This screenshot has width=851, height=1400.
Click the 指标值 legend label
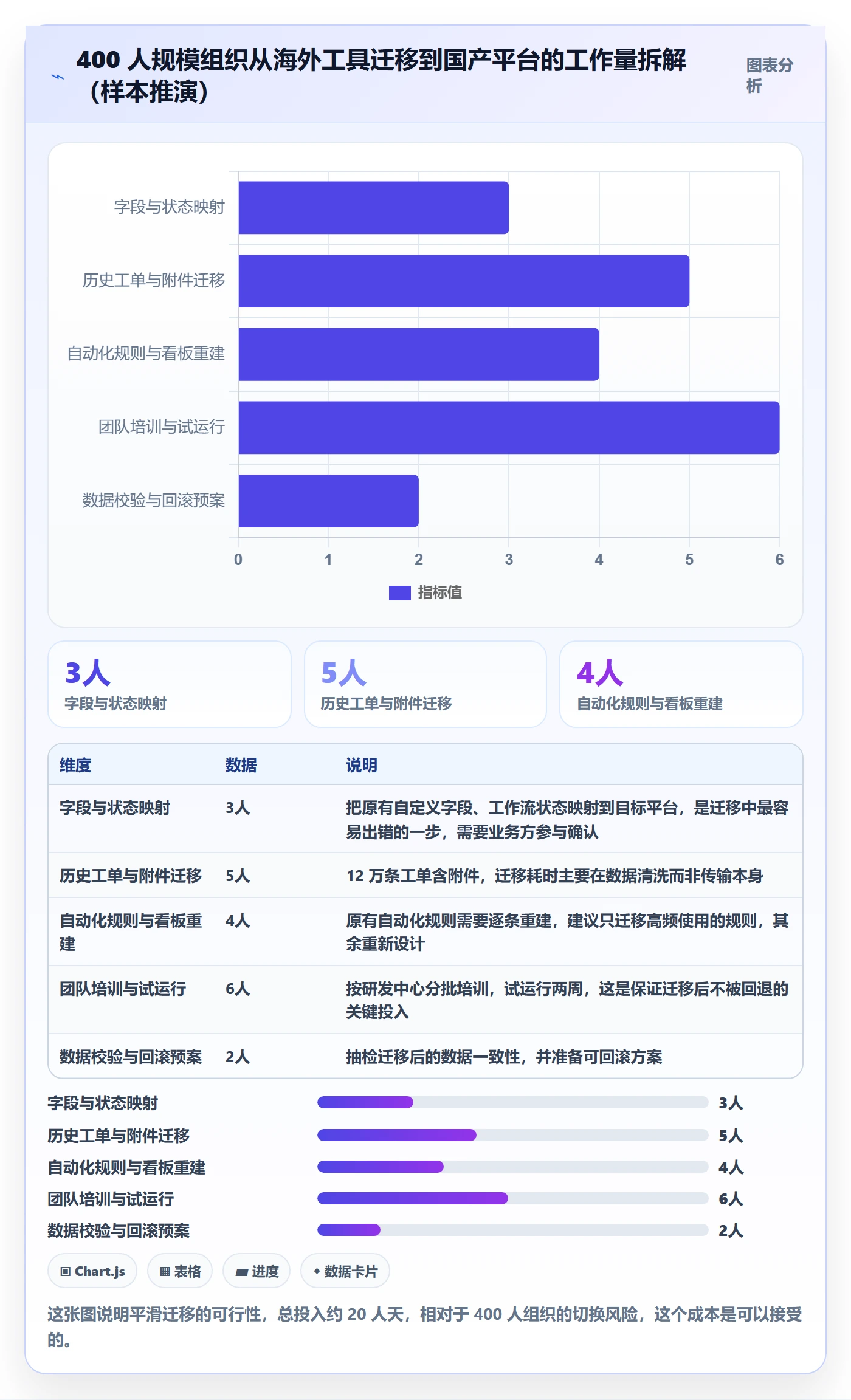[x=439, y=592]
